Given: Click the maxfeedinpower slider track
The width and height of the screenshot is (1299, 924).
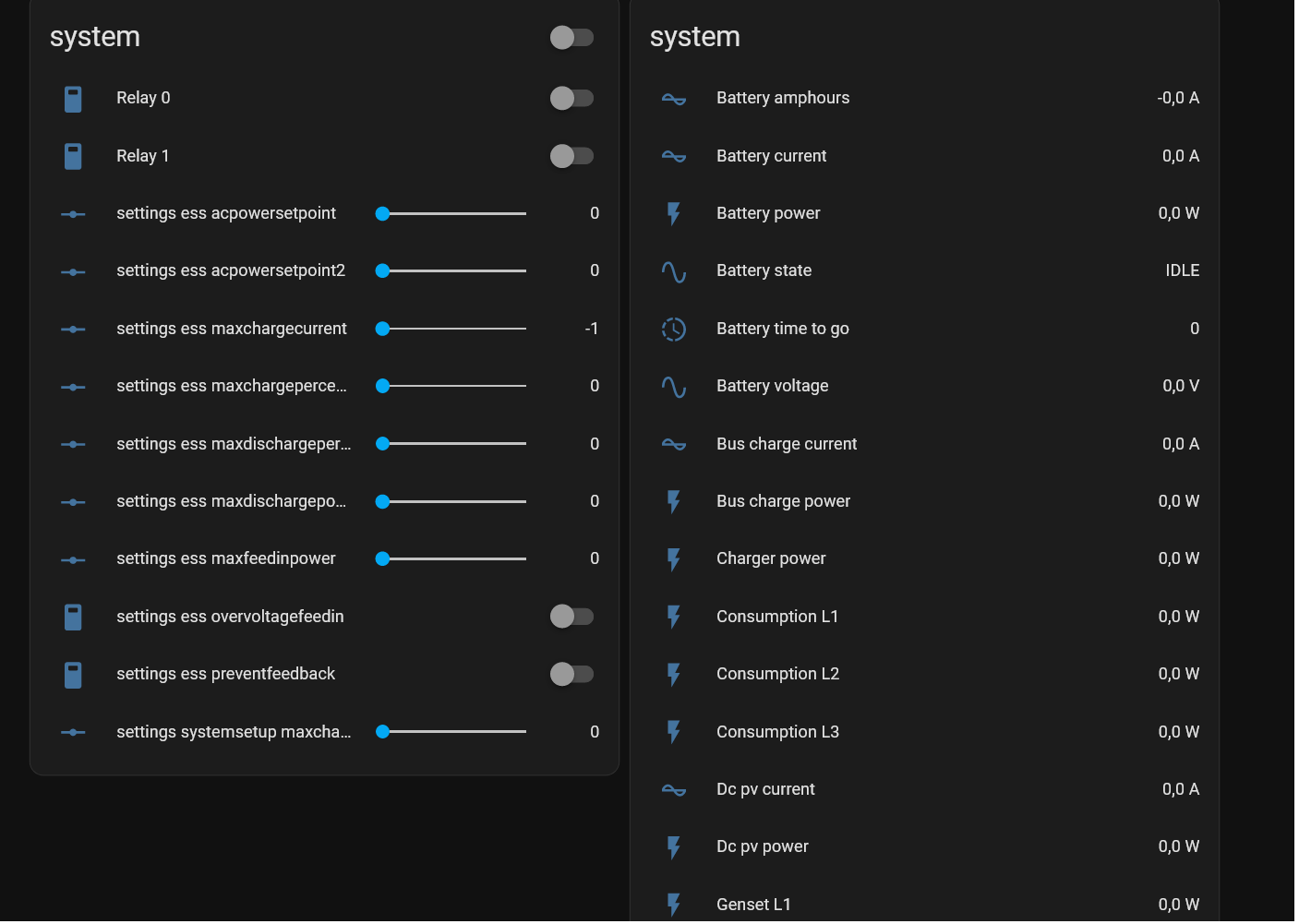Looking at the screenshot, I should (451, 558).
